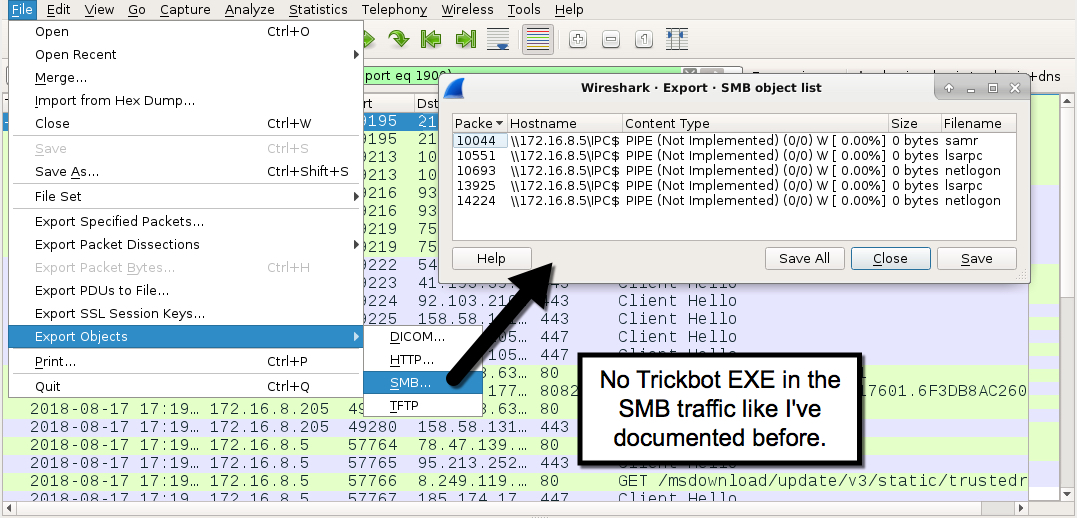Viewport: 1077px width, 518px height.
Task: Choose Merge... from File menu
Action: [x=185, y=78]
